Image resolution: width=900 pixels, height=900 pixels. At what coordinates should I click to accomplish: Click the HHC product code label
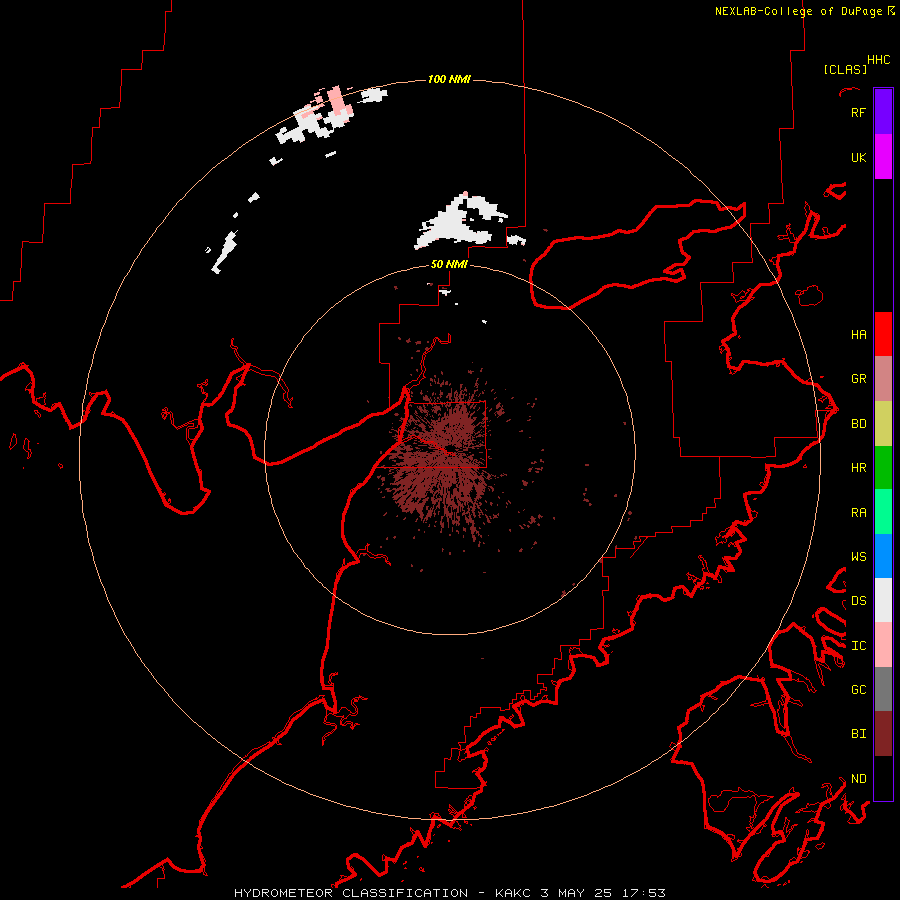click(x=878, y=60)
